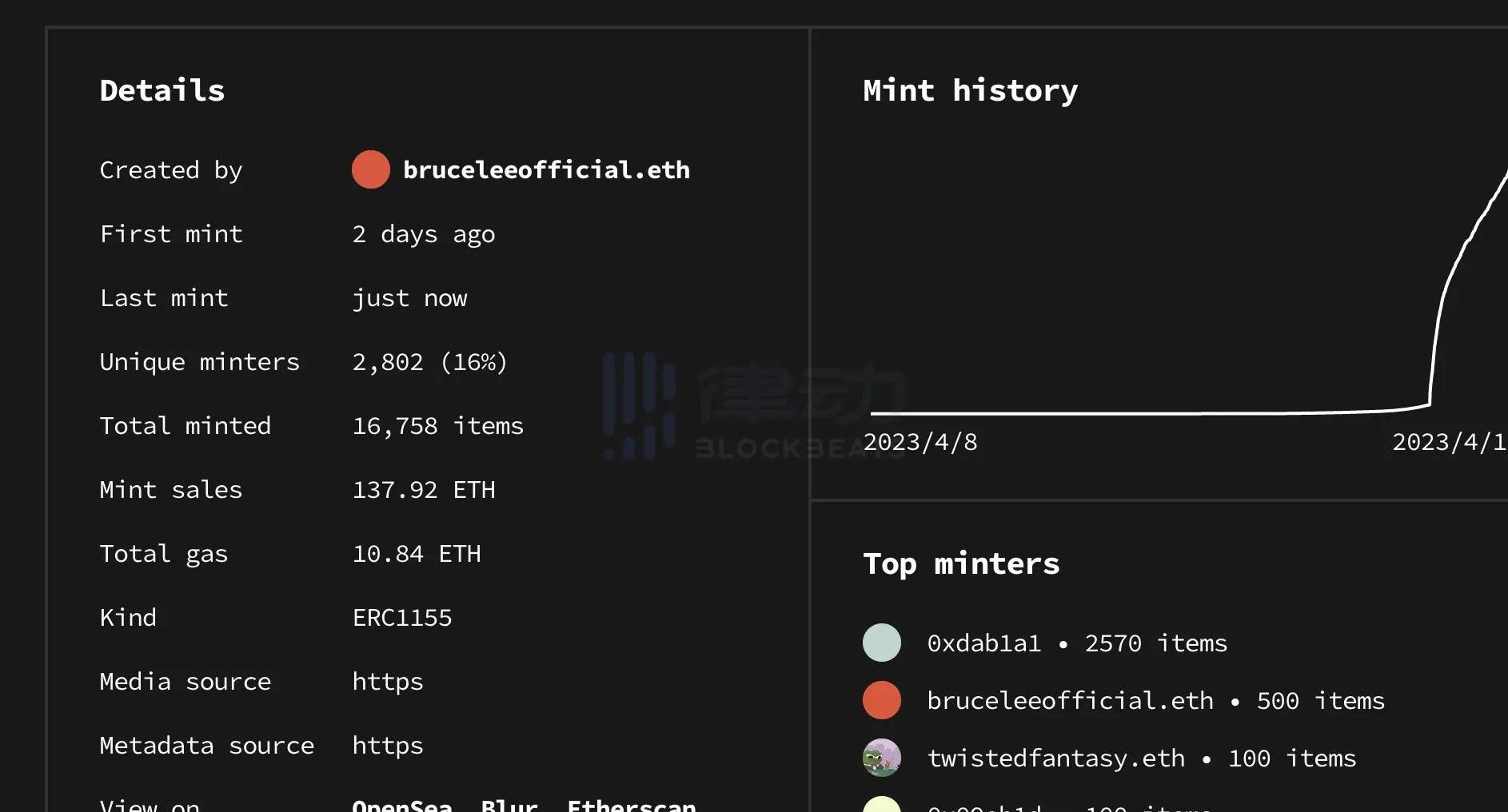The width and height of the screenshot is (1508, 812).
Task: Click the Mint history heading
Action: (x=970, y=90)
